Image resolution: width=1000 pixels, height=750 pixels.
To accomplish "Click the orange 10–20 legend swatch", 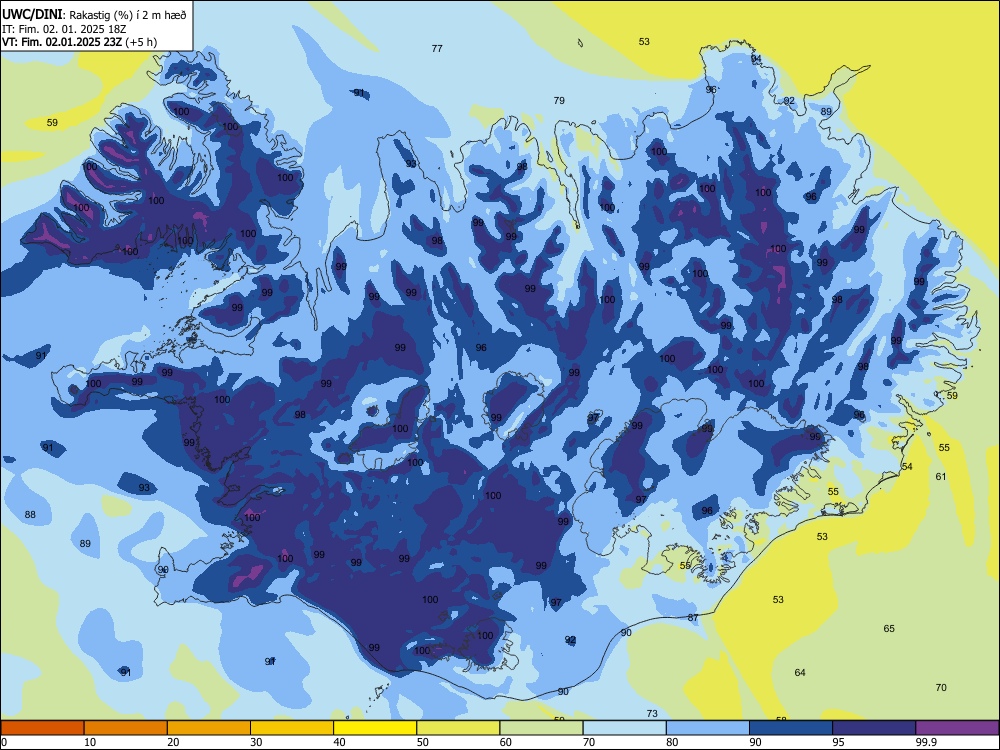I will 126,728.
